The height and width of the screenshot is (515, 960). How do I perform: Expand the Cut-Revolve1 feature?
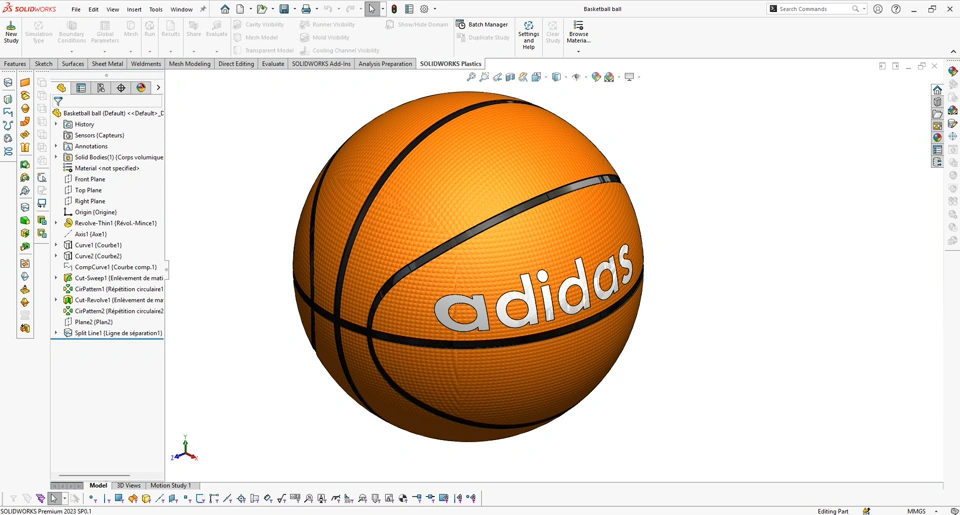tap(56, 300)
